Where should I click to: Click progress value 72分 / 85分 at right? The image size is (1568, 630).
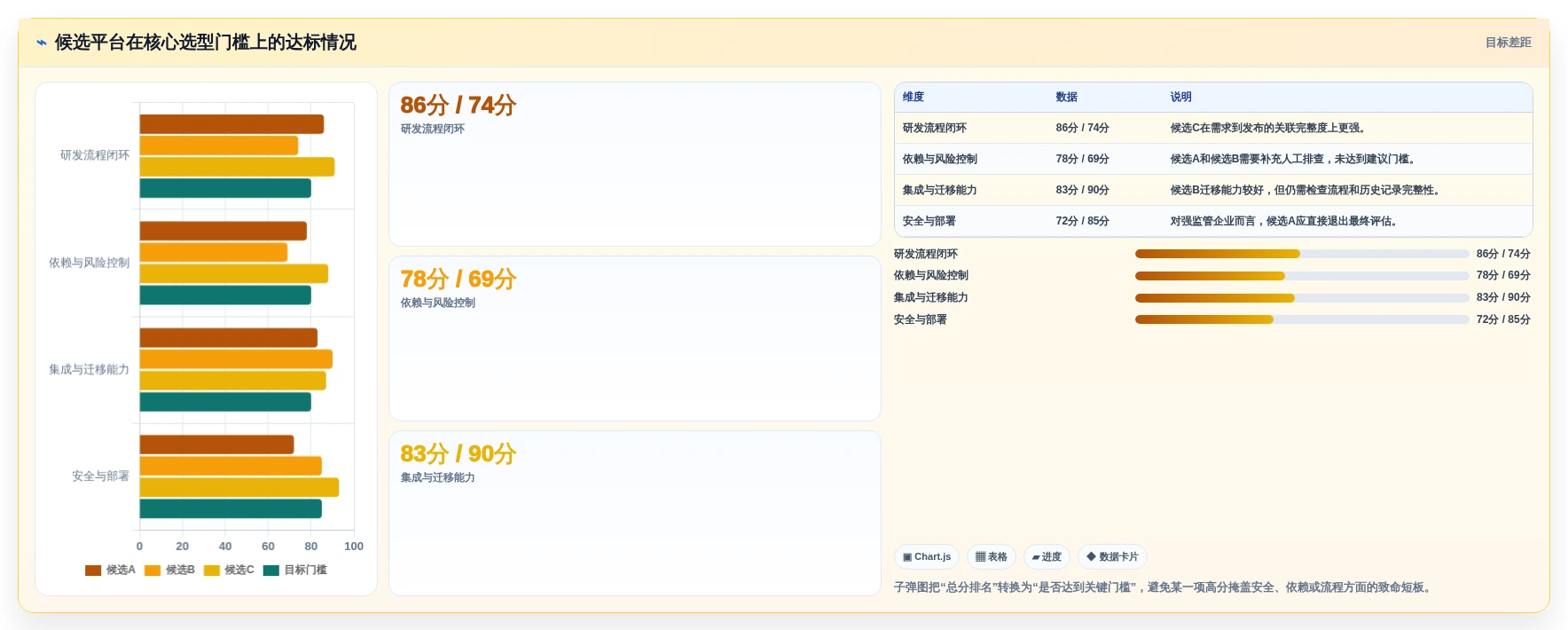point(1503,319)
